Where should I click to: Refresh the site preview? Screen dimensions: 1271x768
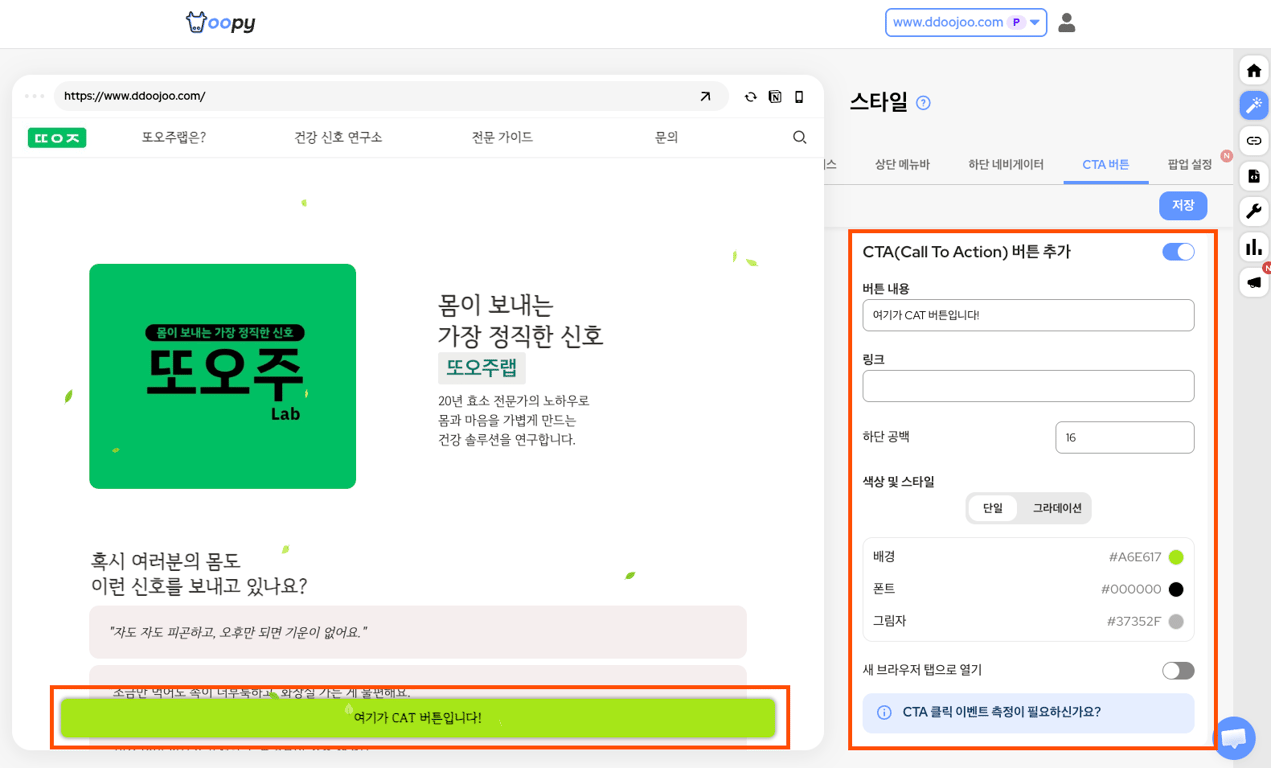(750, 97)
